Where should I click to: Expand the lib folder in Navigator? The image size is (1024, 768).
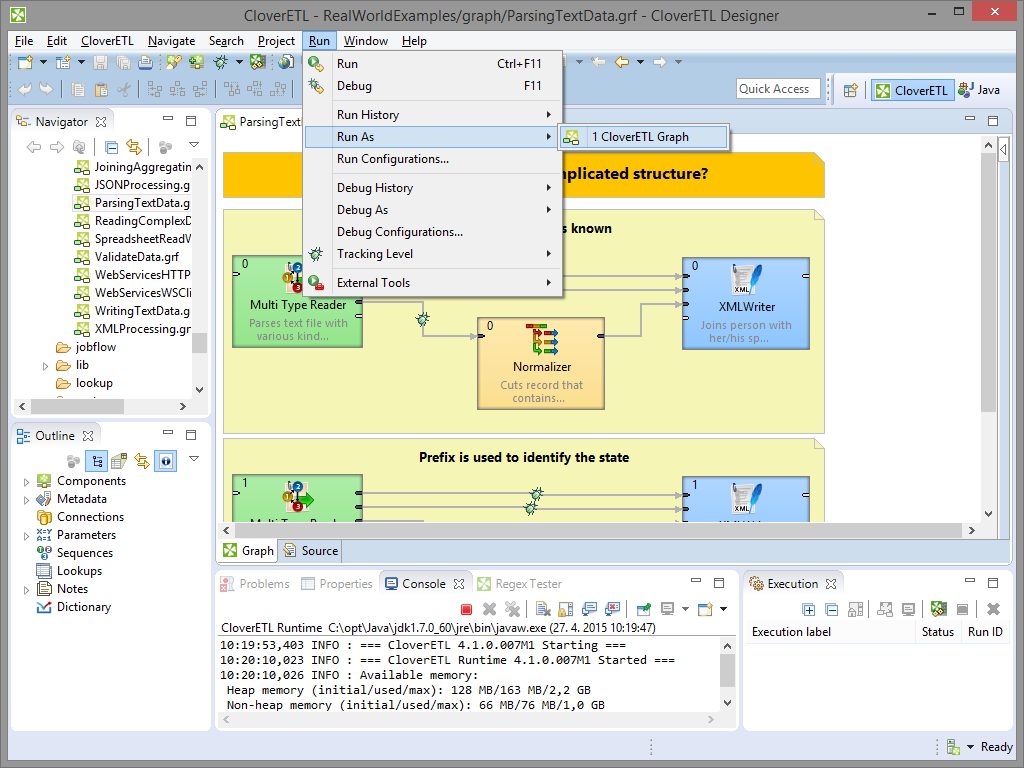point(45,365)
